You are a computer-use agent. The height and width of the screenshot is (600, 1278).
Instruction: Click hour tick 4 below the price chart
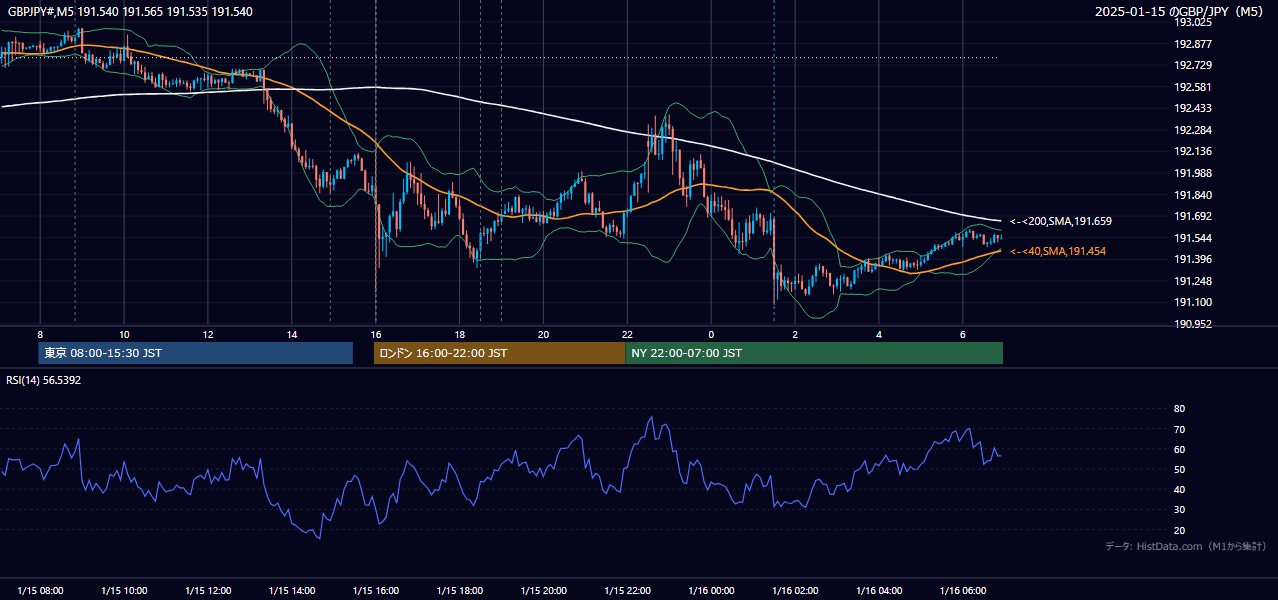(x=879, y=334)
